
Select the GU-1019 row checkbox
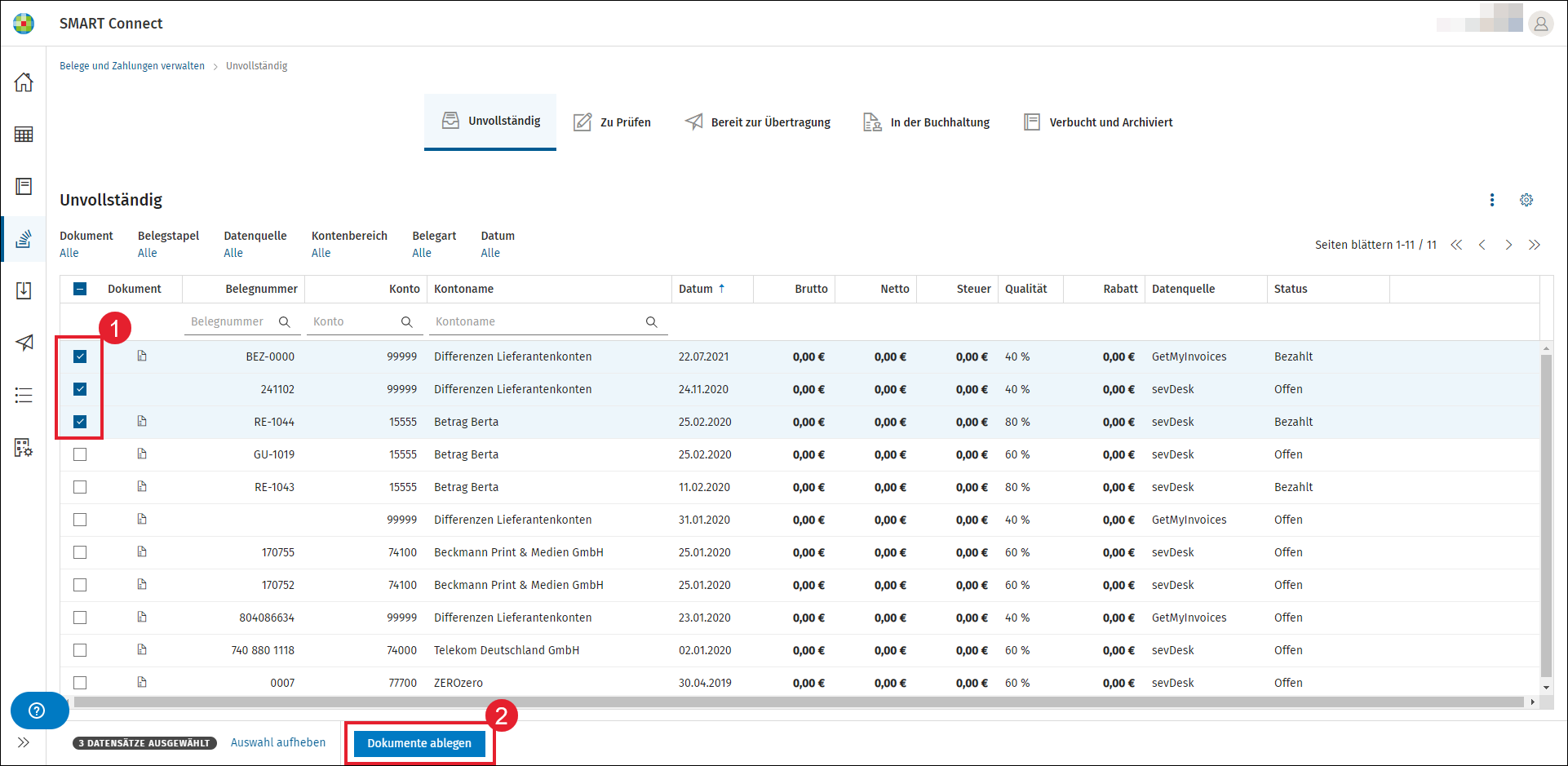80,454
